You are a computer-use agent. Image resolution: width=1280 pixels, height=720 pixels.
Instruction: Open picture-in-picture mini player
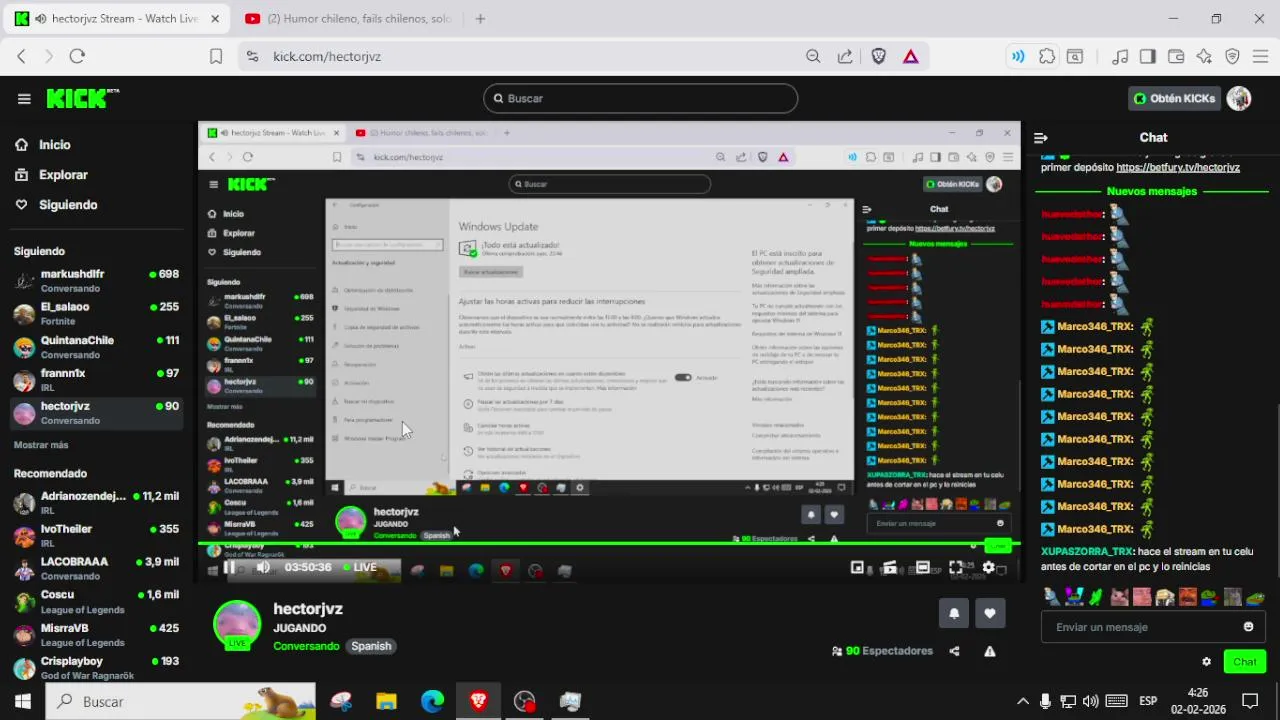(x=857, y=567)
